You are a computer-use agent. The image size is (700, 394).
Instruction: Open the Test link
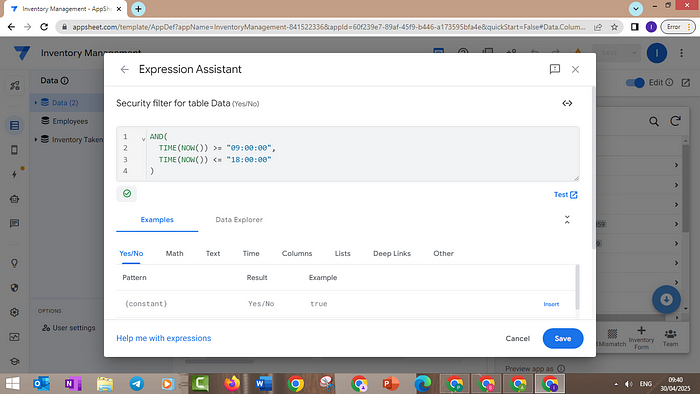point(565,195)
